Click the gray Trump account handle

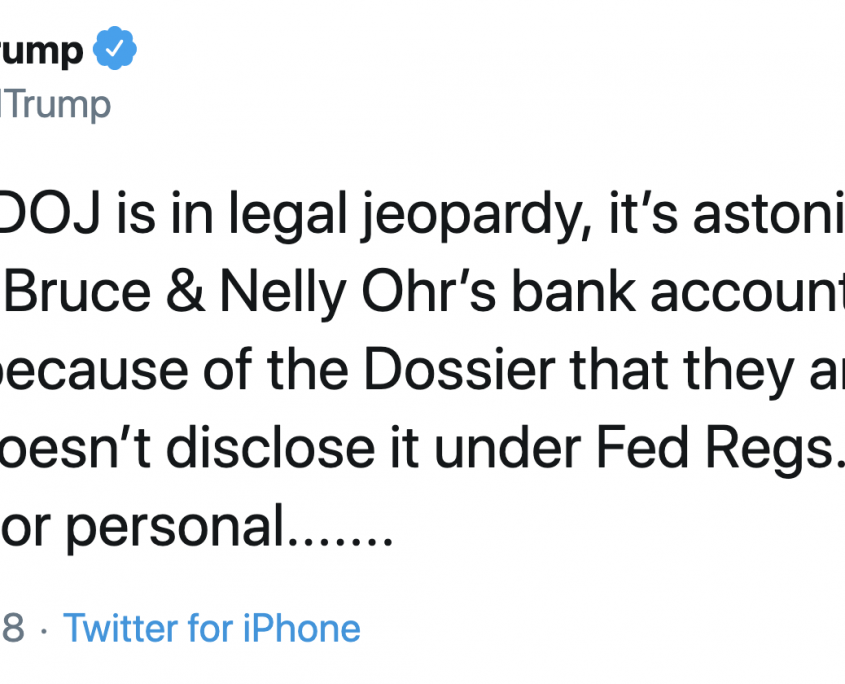55,104
